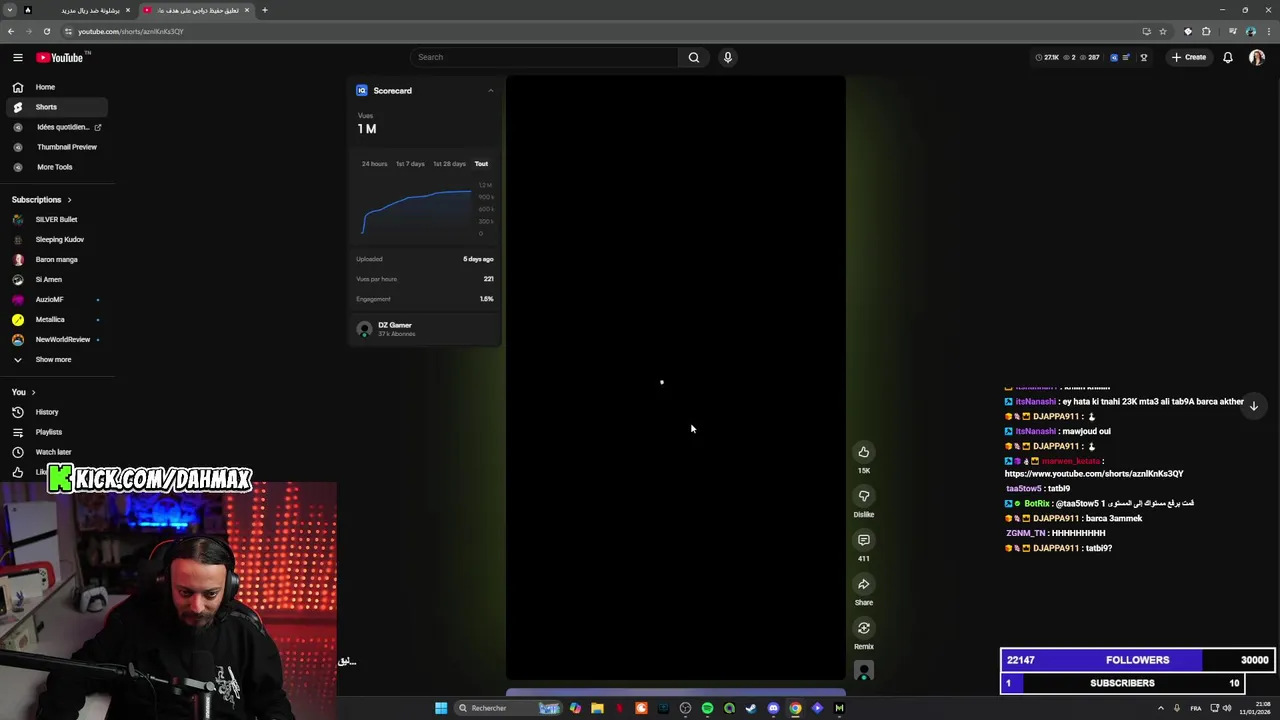Open the YouTube hamburger guide menu
This screenshot has width=1280, height=720.
click(18, 57)
